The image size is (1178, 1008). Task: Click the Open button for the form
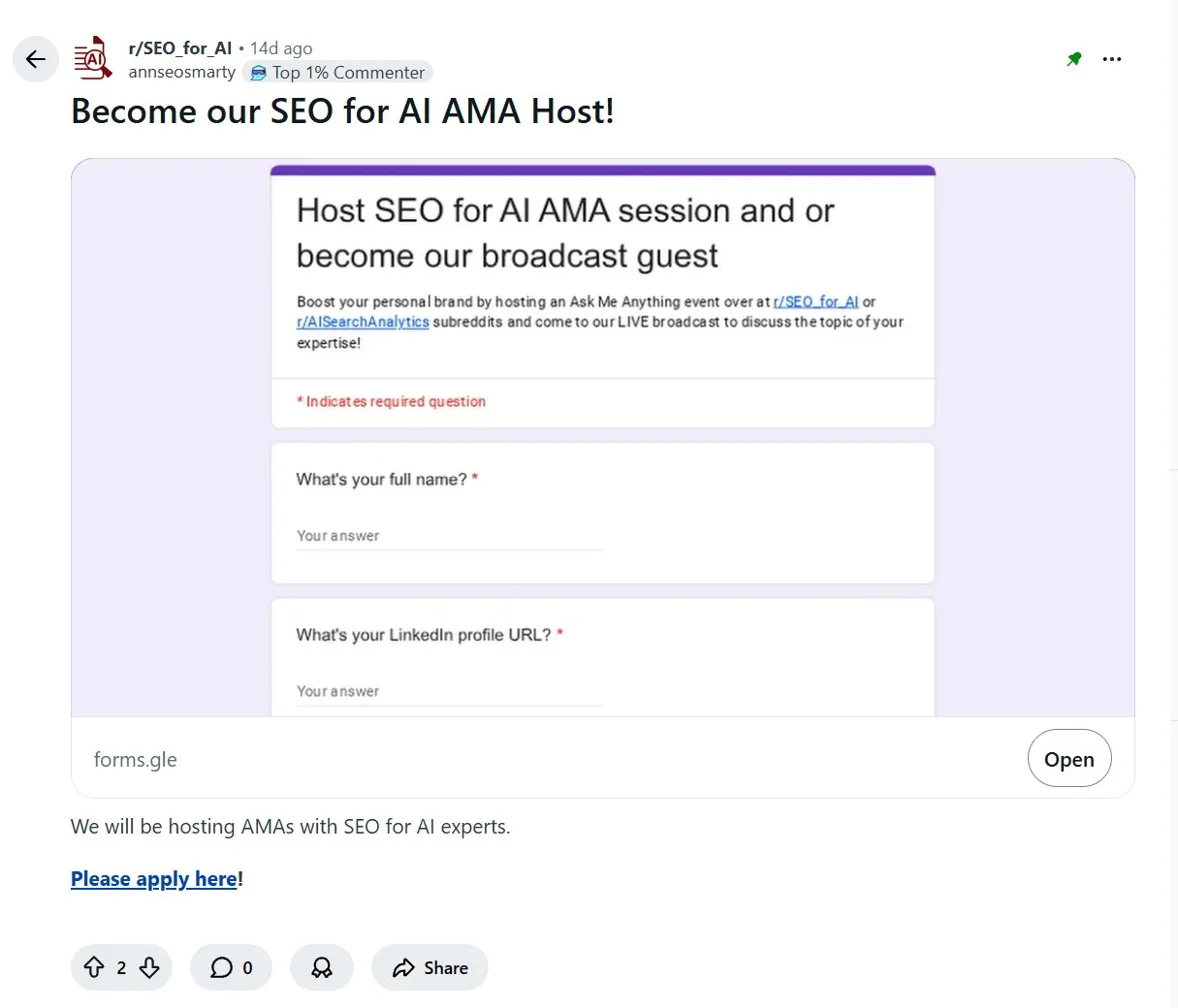[1069, 758]
